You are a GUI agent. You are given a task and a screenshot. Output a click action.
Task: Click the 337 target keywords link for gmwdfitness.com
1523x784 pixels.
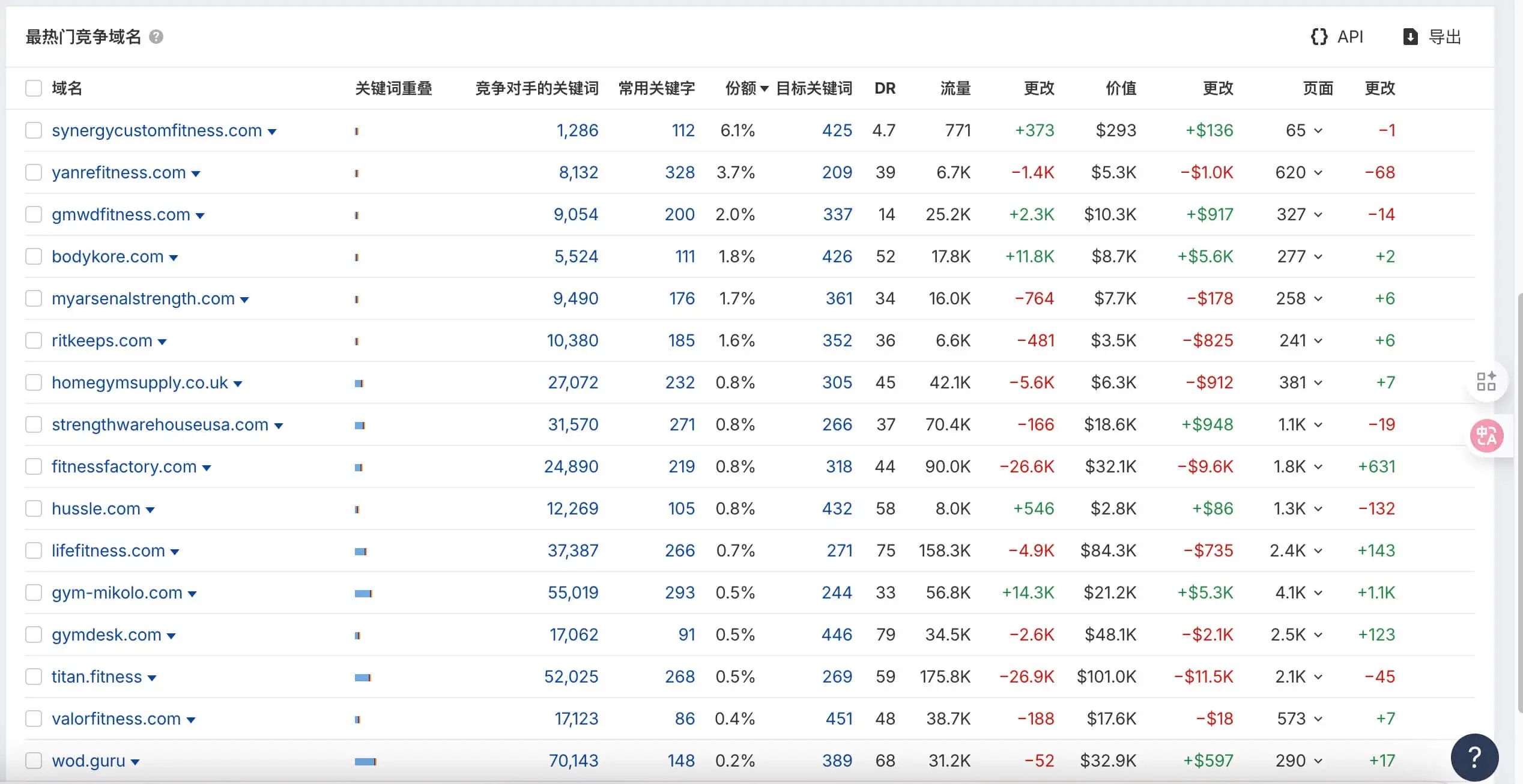click(838, 214)
